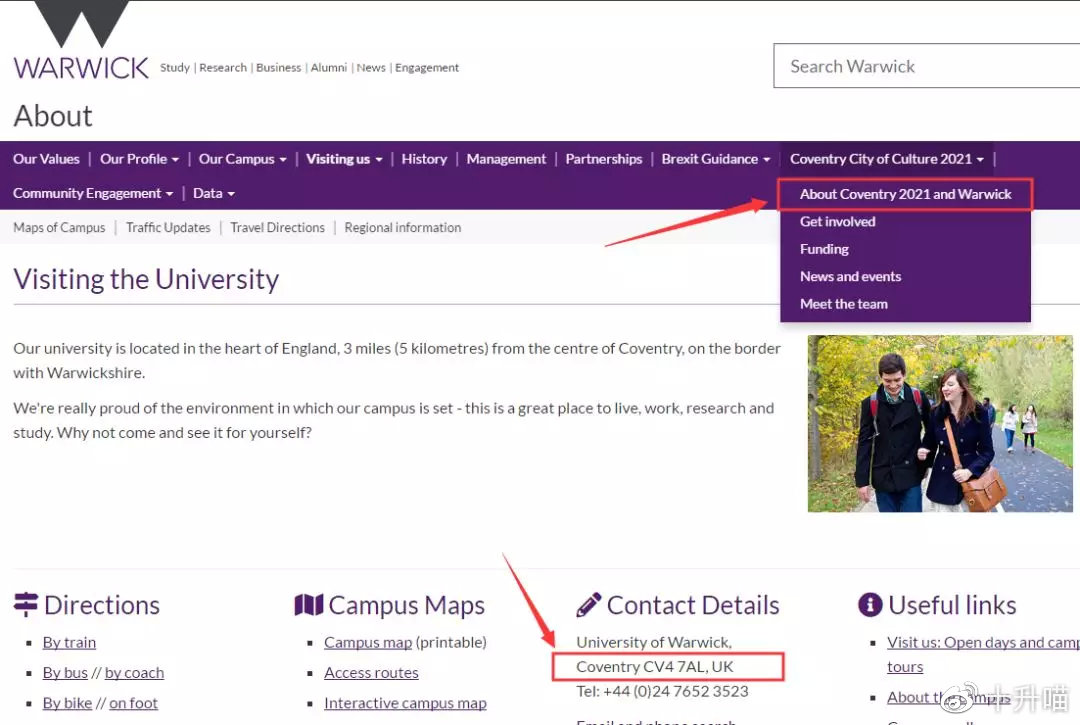Open the By bus link
This screenshot has height=725, width=1080.
[65, 673]
